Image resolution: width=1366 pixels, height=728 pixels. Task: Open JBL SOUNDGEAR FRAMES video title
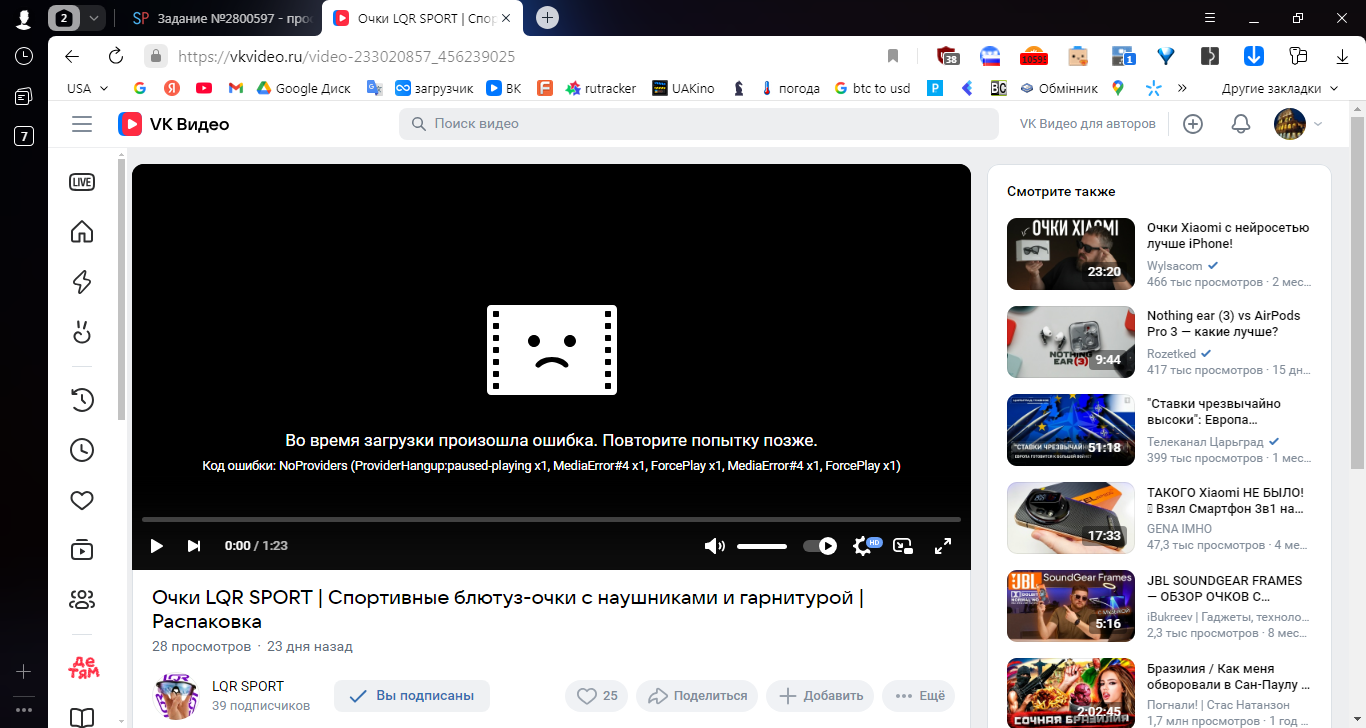pos(1225,588)
